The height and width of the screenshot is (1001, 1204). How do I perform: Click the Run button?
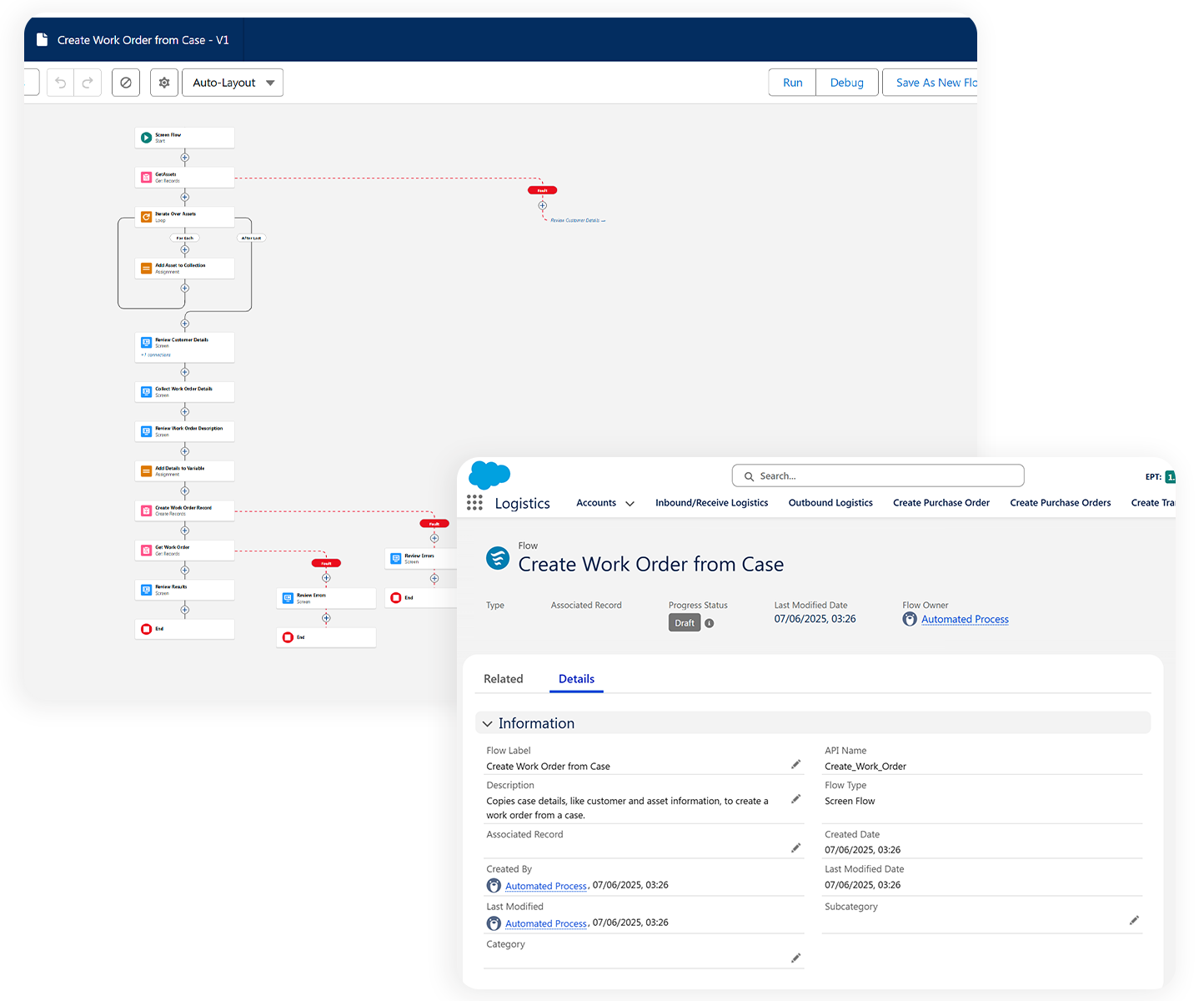pos(792,83)
